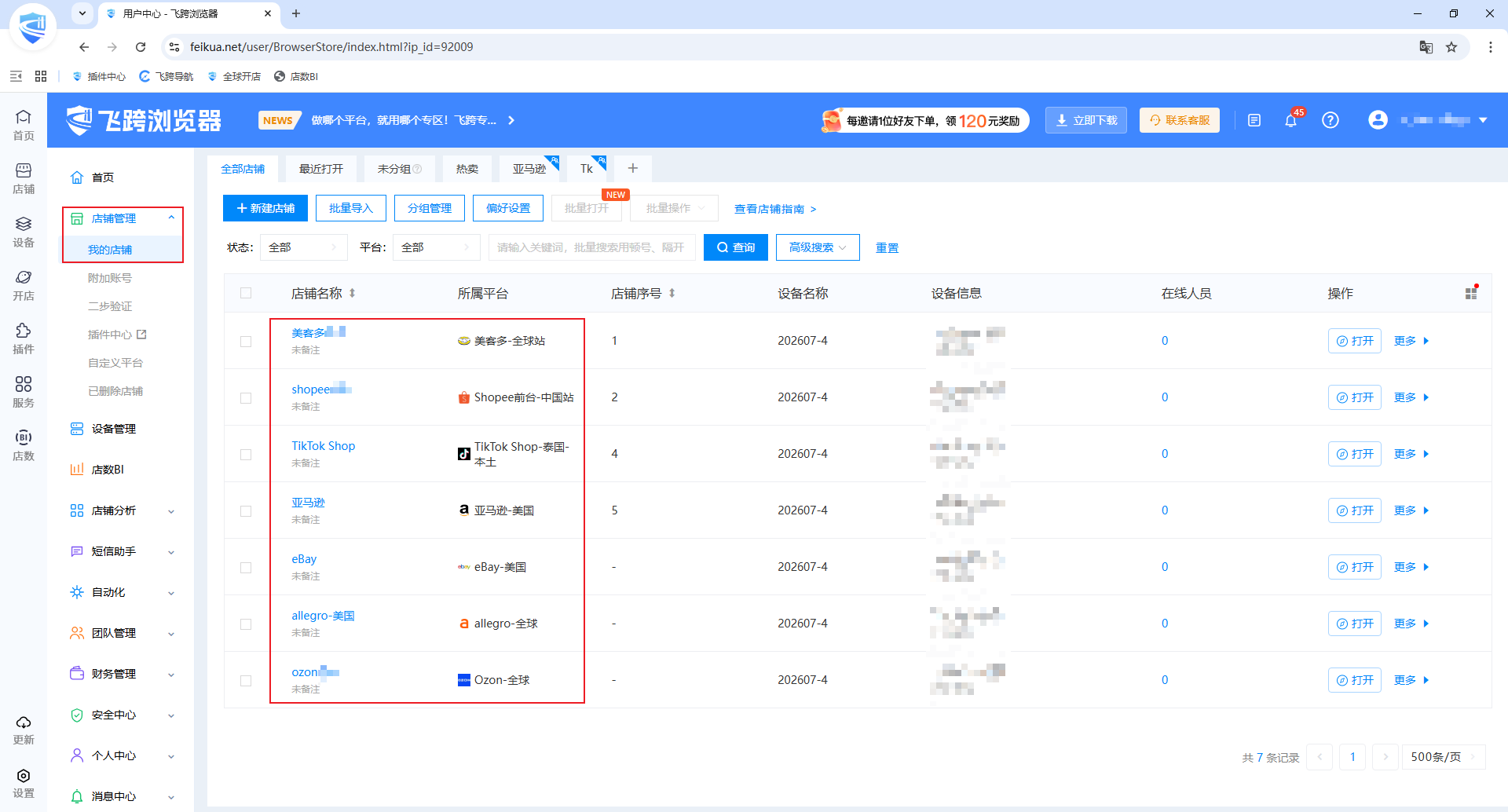Open the notification bell with 45 badge
The height and width of the screenshot is (812, 1508).
tap(1291, 120)
